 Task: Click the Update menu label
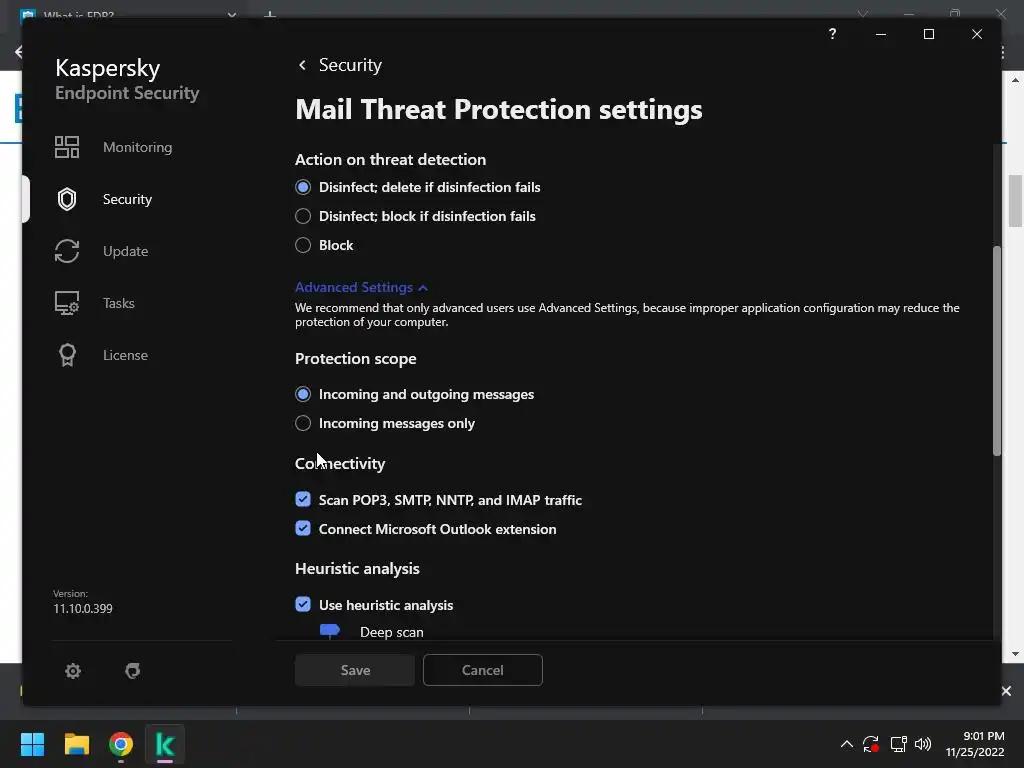125,251
